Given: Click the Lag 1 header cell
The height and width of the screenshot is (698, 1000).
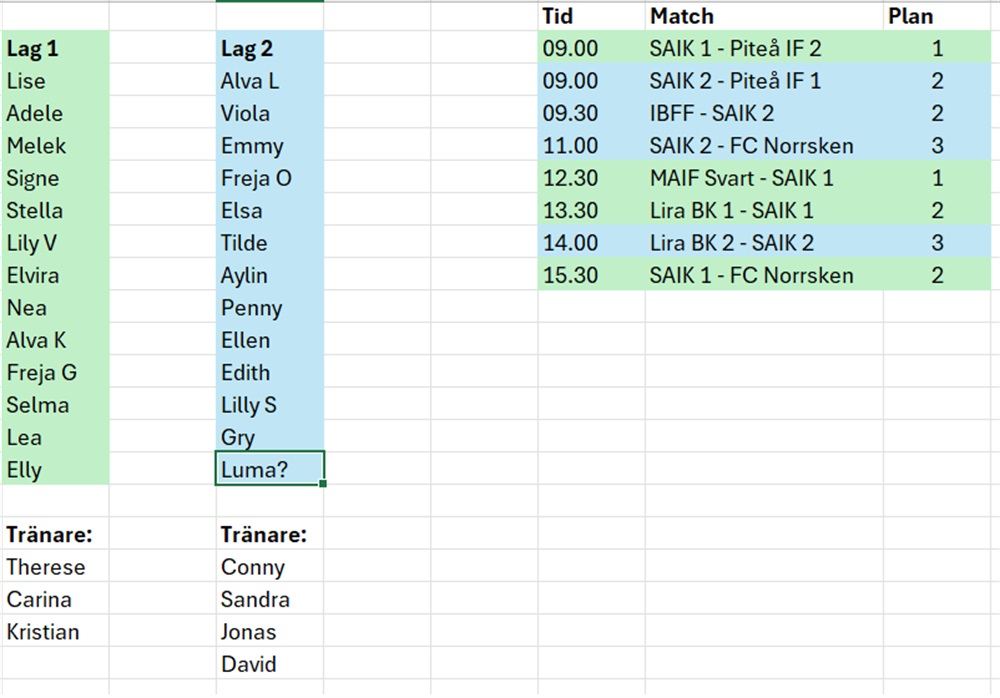Looking at the screenshot, I should (x=54, y=48).
